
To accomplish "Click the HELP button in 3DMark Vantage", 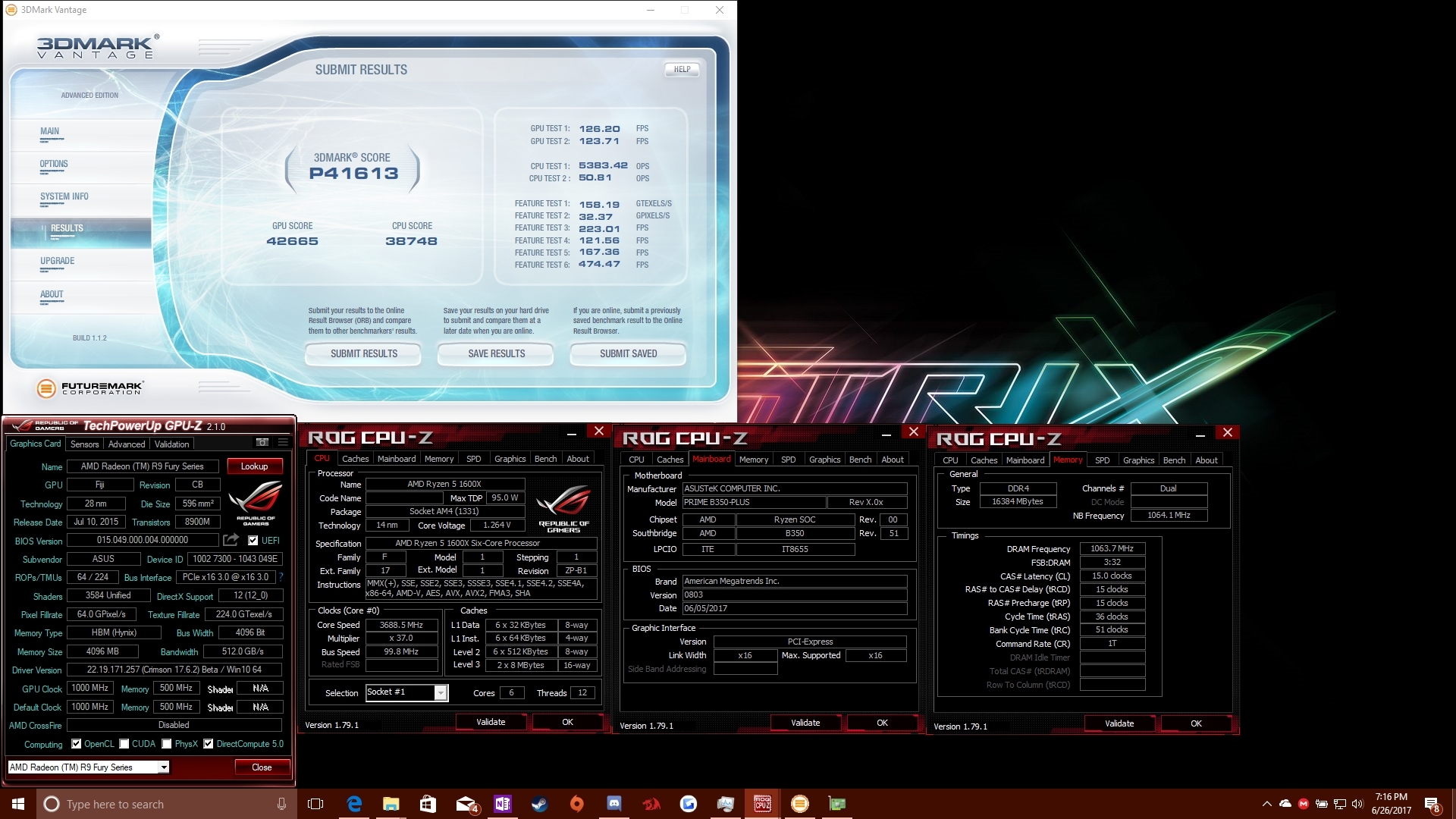I will point(682,70).
